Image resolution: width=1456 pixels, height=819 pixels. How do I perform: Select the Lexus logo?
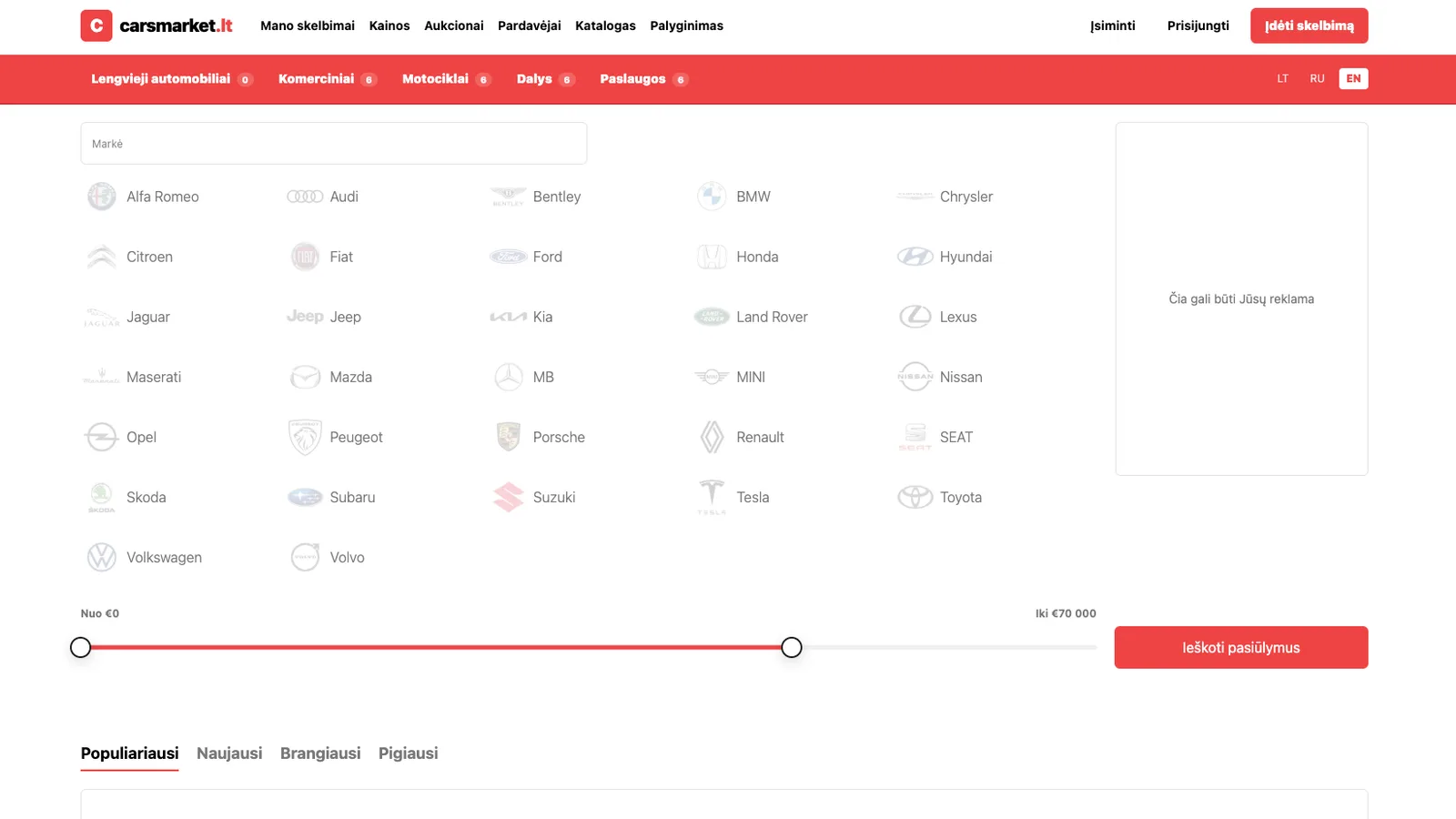click(915, 317)
